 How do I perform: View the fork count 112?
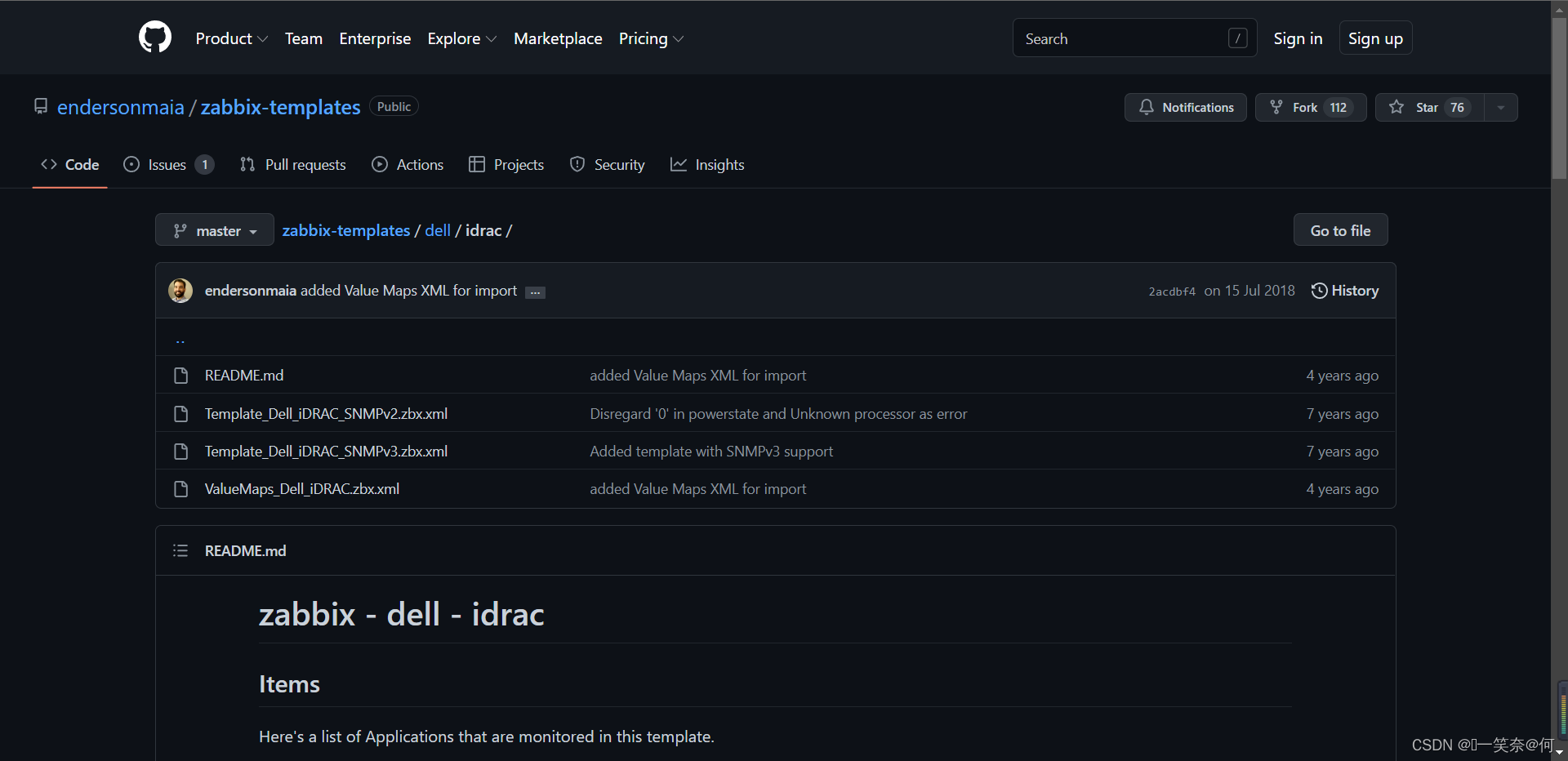coord(1338,107)
